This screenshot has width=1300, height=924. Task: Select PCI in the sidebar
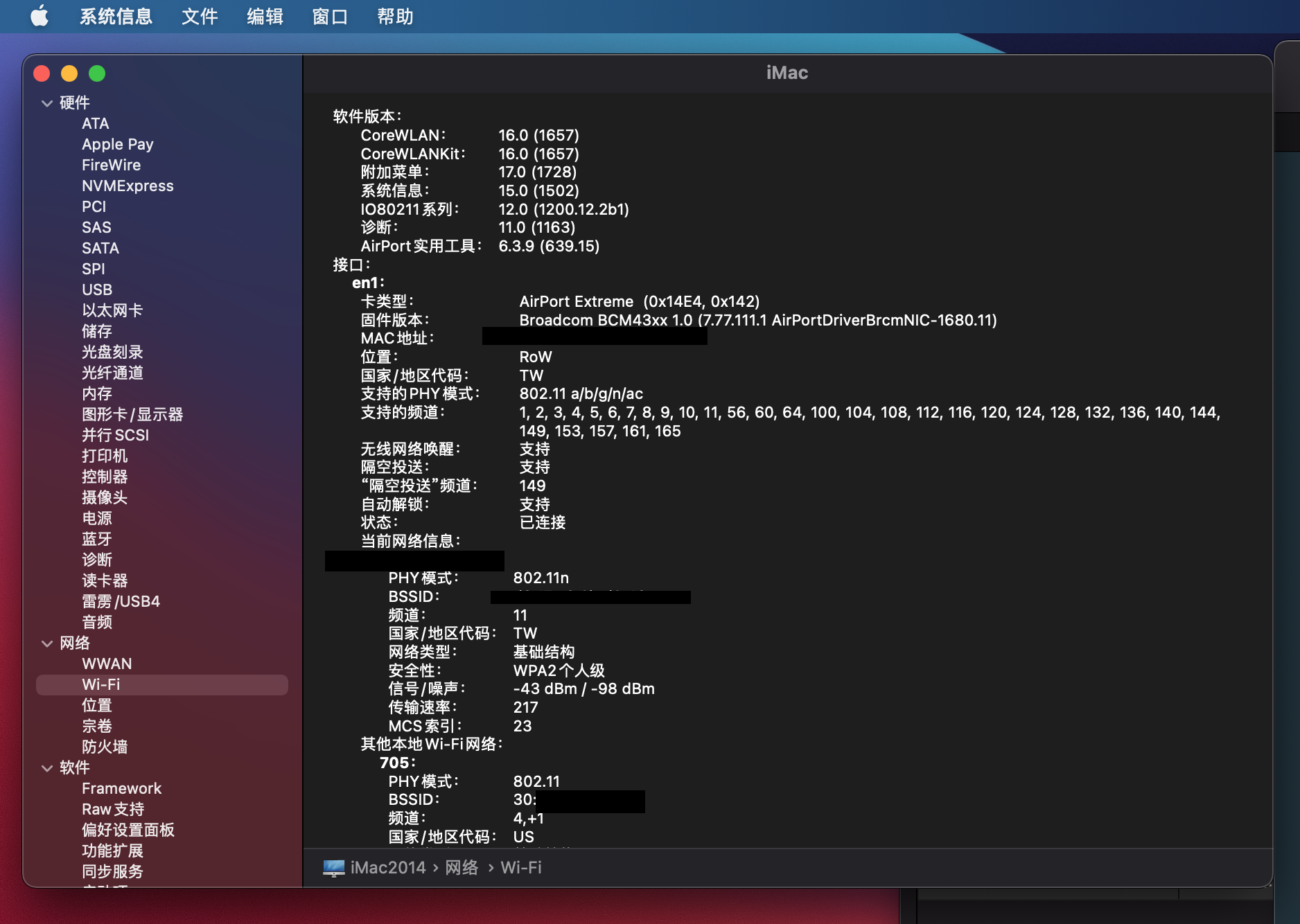tap(94, 207)
